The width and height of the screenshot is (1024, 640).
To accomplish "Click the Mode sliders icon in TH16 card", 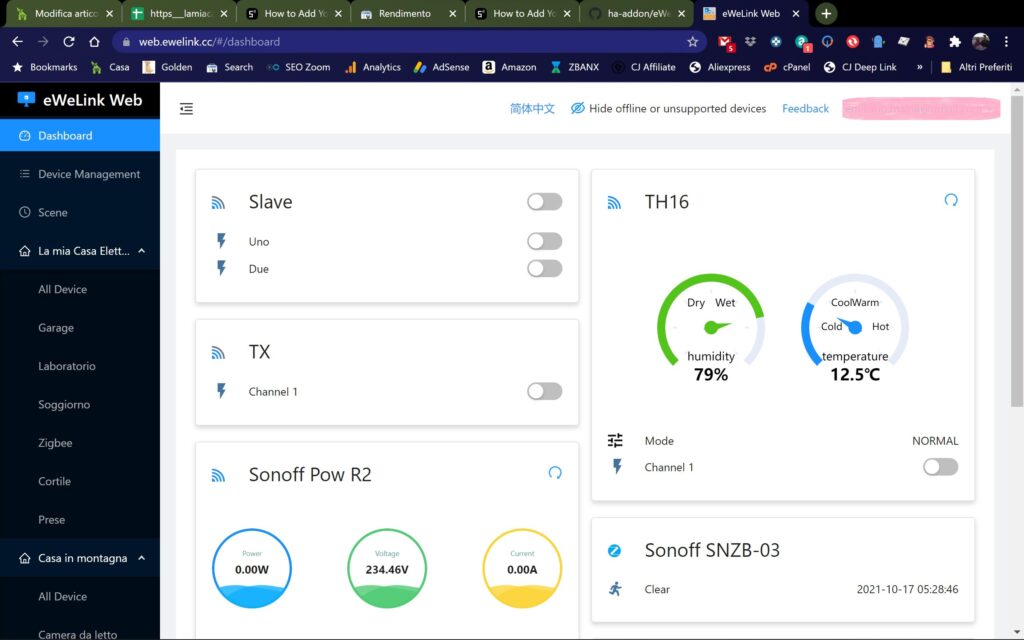I will (615, 440).
